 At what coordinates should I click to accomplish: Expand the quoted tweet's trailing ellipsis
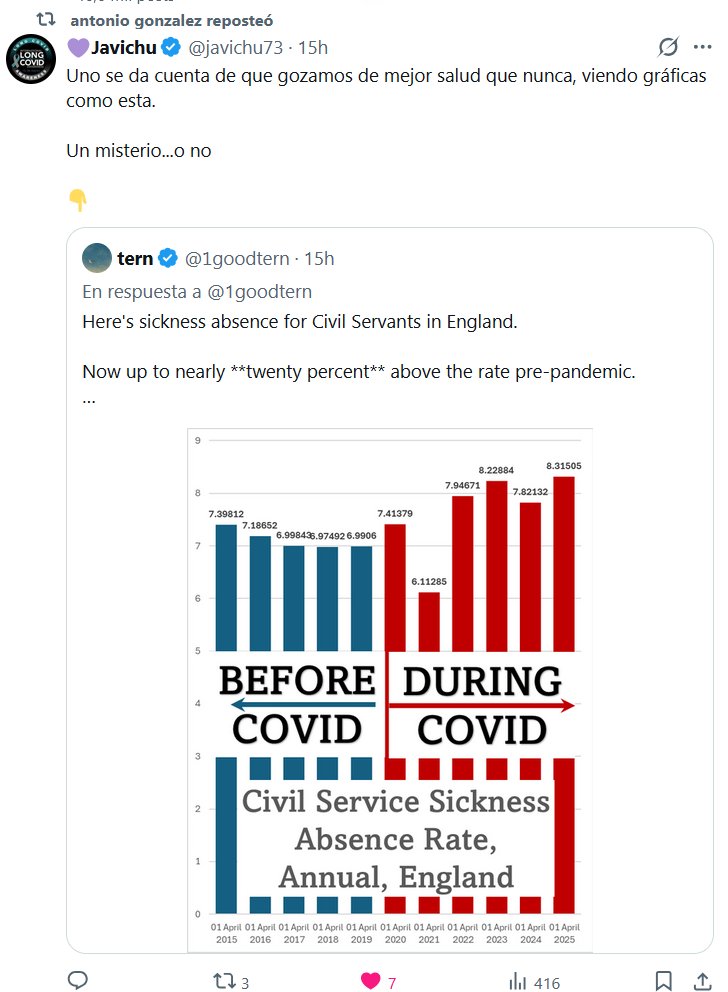pos(89,398)
